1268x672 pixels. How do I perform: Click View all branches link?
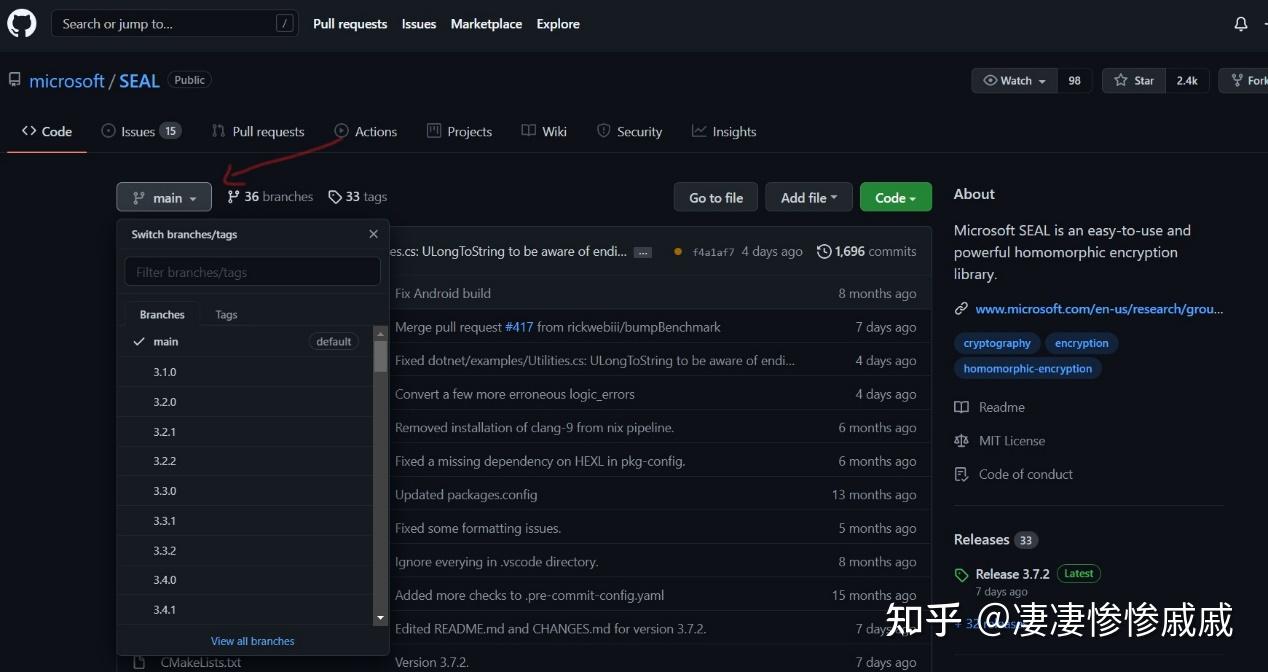(x=252, y=641)
